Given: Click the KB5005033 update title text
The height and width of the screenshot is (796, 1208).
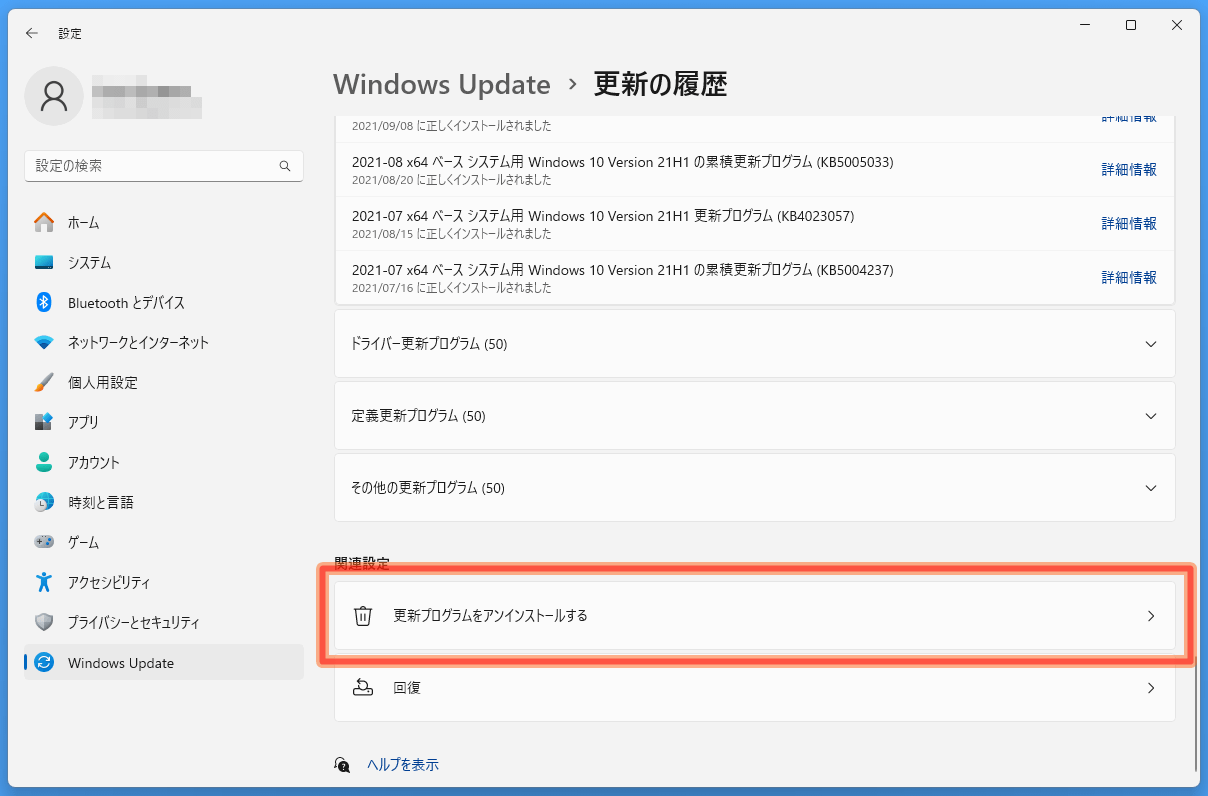Looking at the screenshot, I should 622,162.
